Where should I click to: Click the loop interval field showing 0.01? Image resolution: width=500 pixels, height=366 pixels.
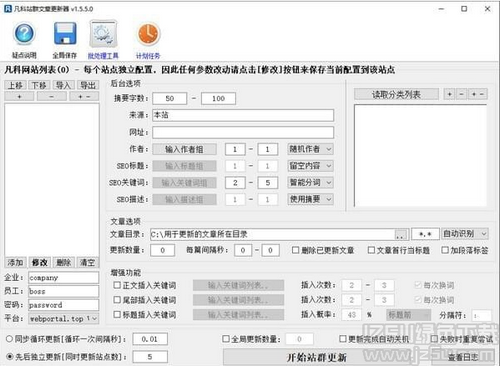coord(150,339)
